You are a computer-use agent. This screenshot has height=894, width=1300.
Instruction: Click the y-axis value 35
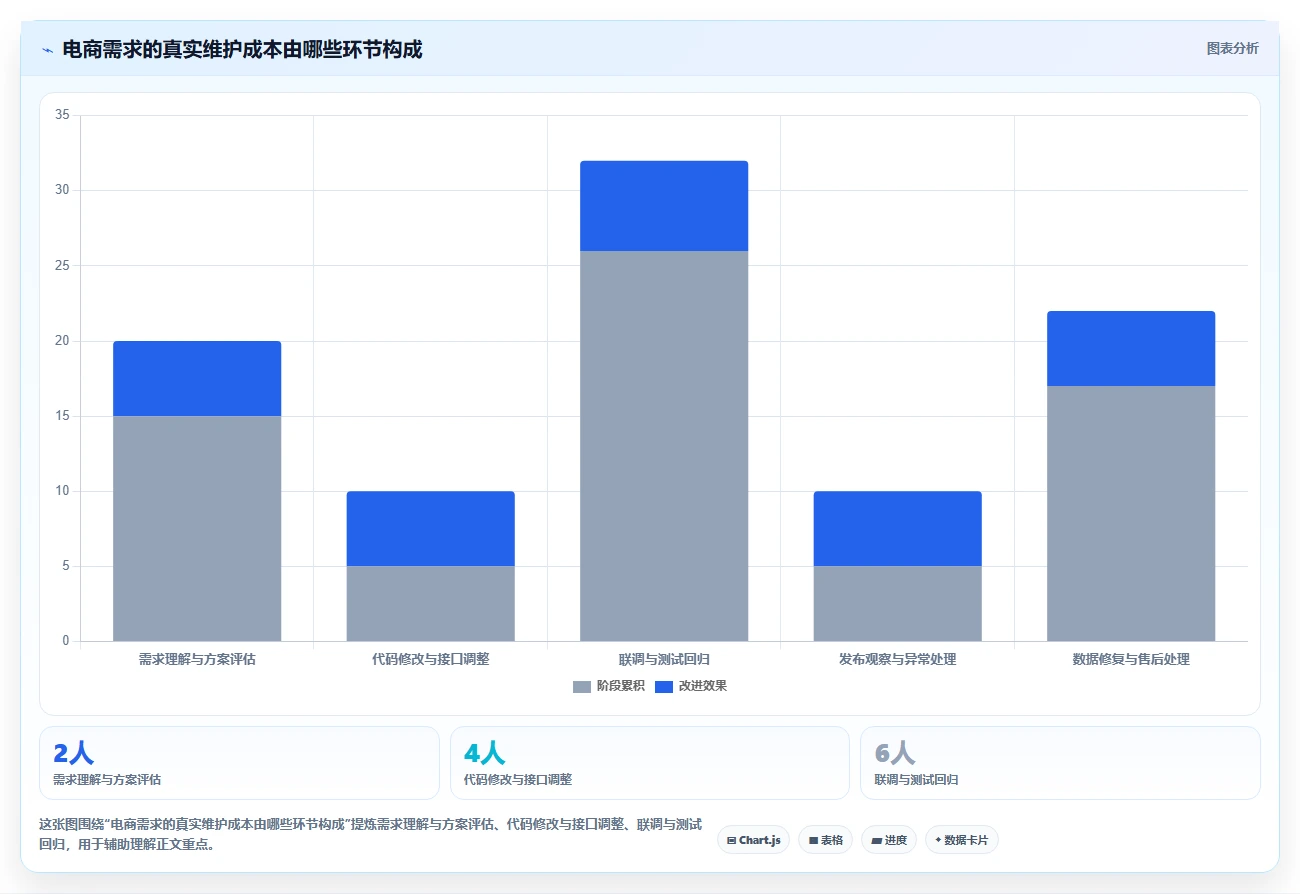pos(62,115)
